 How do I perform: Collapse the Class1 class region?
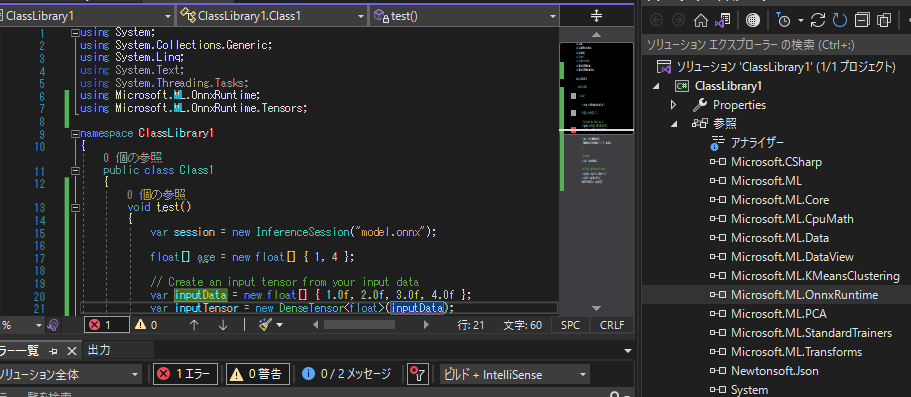tap(75, 171)
